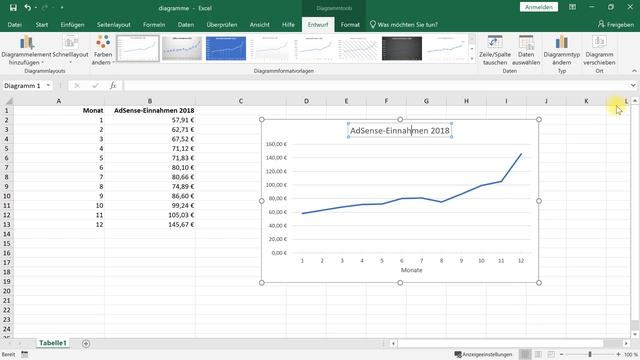The image size is (640, 360).
Task: Click the blue line series in chart
Action: coord(410,198)
